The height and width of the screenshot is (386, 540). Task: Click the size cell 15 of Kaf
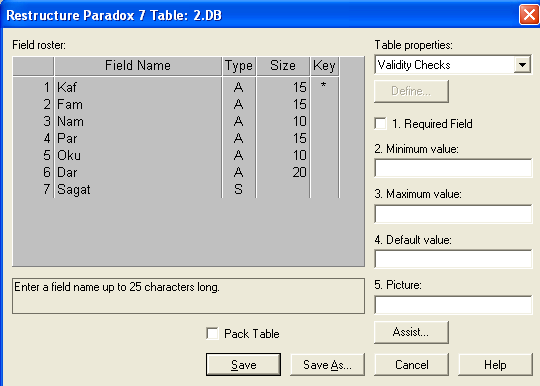tap(283, 87)
